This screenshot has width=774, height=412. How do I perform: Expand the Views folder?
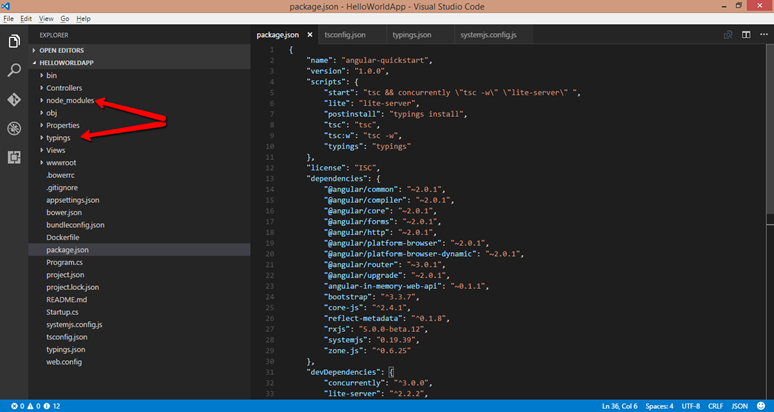[x=55, y=150]
